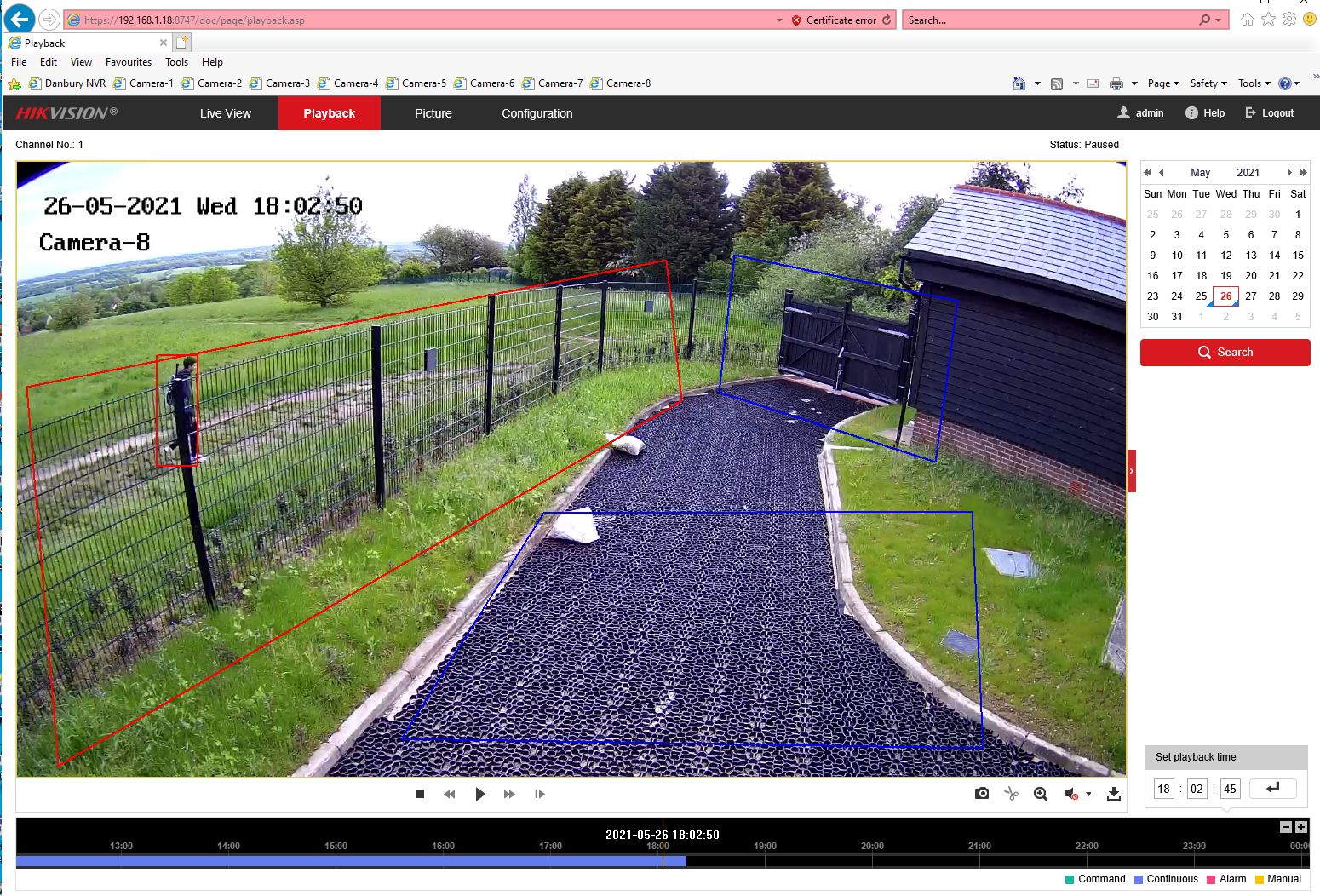
Task: Switch to the Live View tab
Action: point(225,112)
